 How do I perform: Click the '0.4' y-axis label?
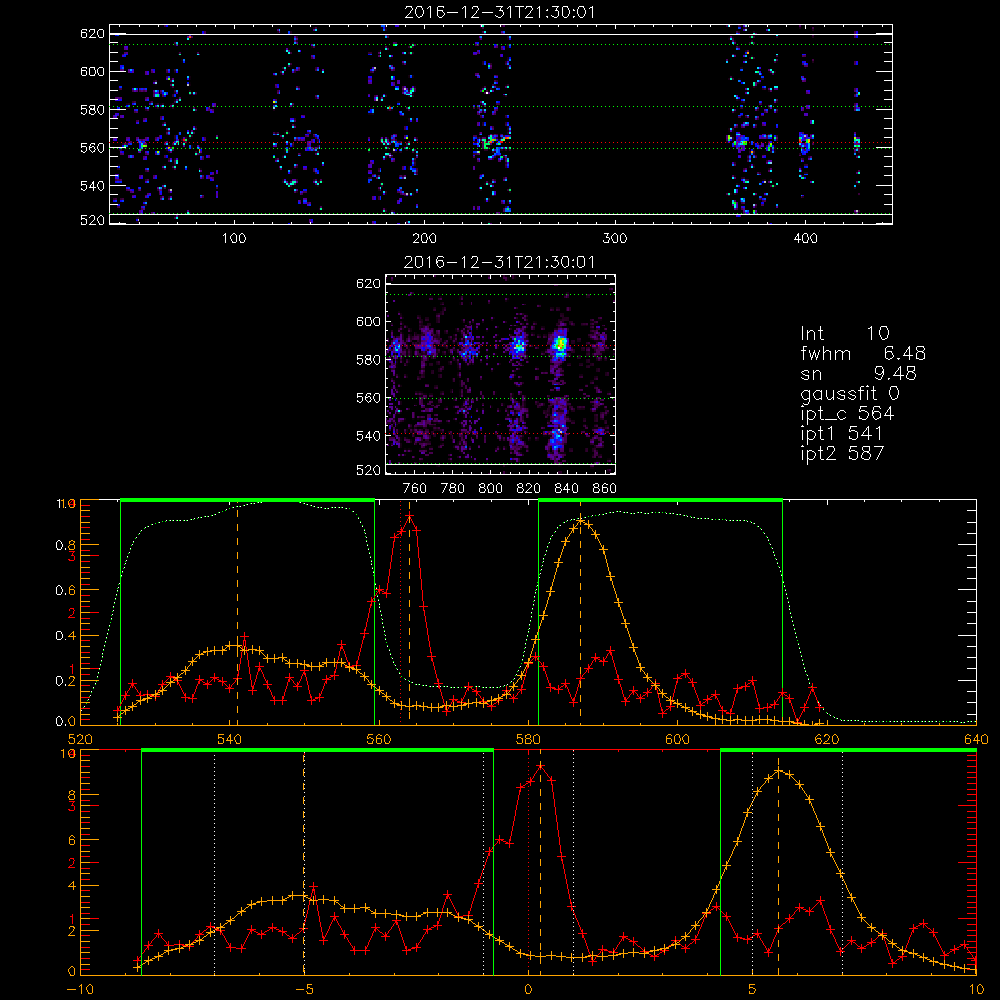65,636
